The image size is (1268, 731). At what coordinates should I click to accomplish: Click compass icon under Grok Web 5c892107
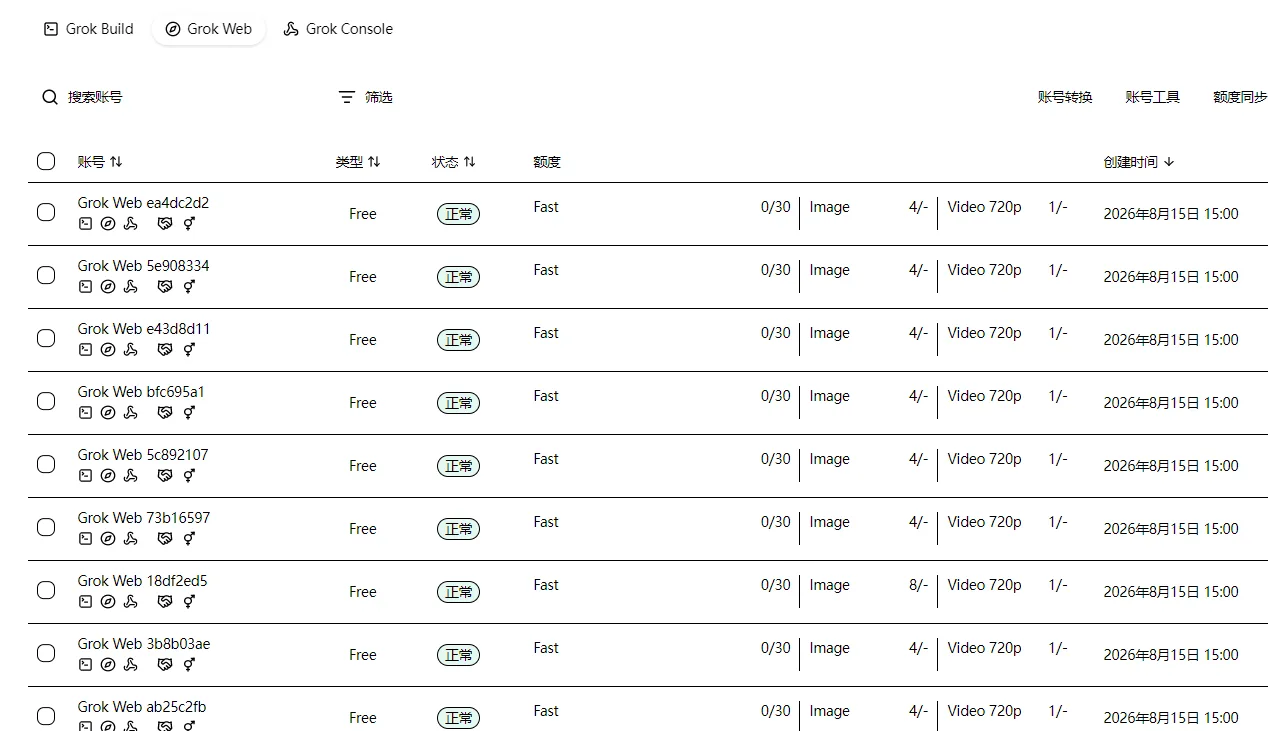[108, 476]
